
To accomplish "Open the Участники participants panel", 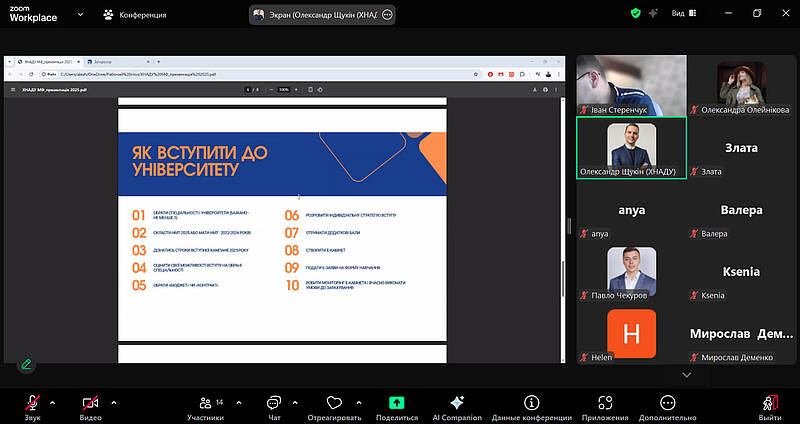I will click(x=205, y=403).
